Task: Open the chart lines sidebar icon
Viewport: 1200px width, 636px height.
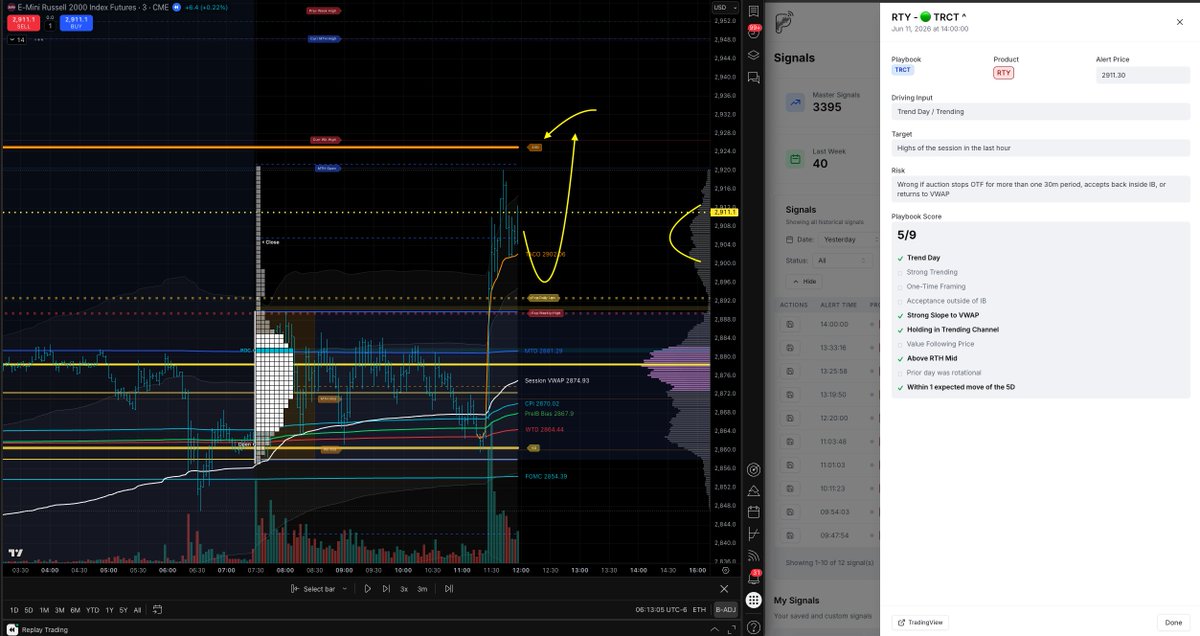Action: 753,534
